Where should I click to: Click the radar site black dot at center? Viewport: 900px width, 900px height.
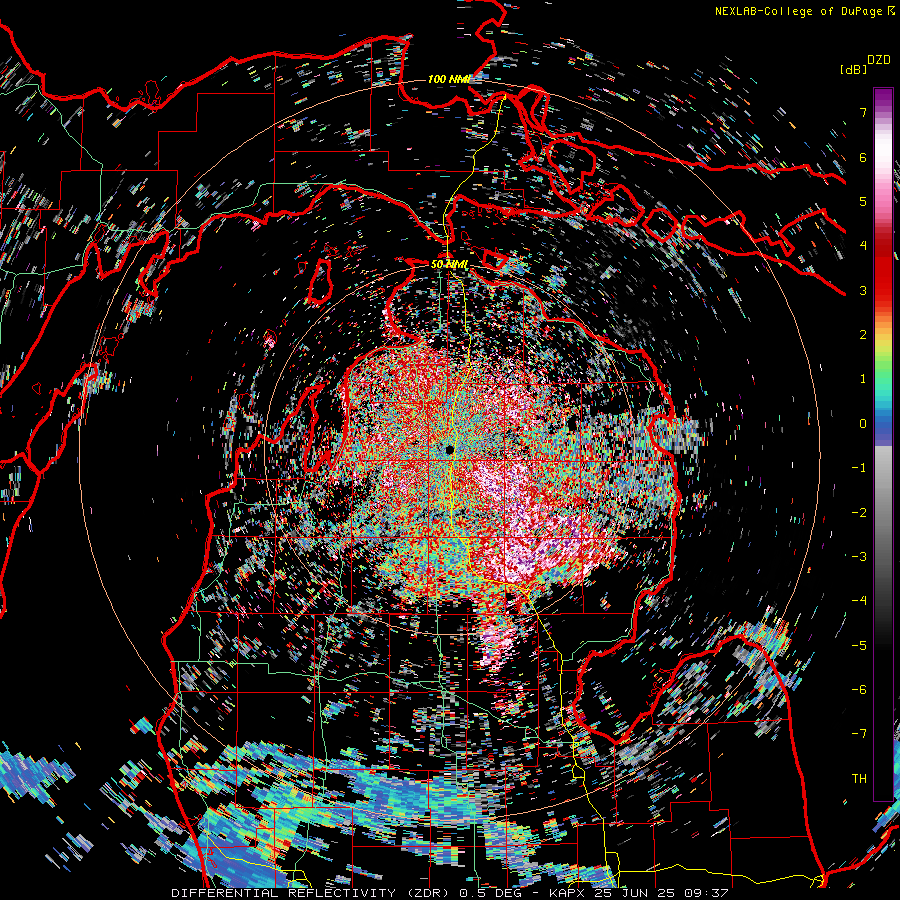pyautogui.click(x=449, y=449)
